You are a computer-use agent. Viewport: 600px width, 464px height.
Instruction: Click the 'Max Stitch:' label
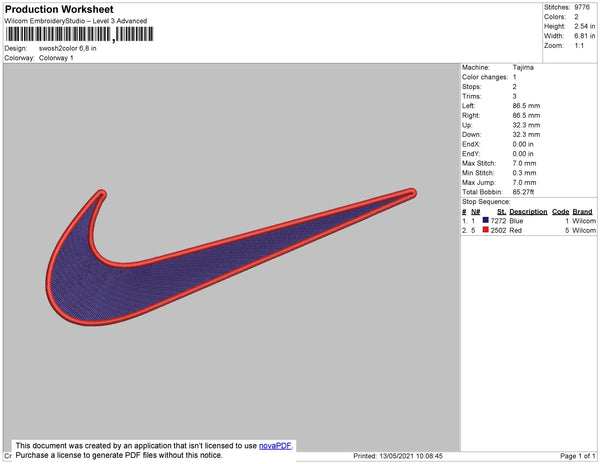[479, 163]
